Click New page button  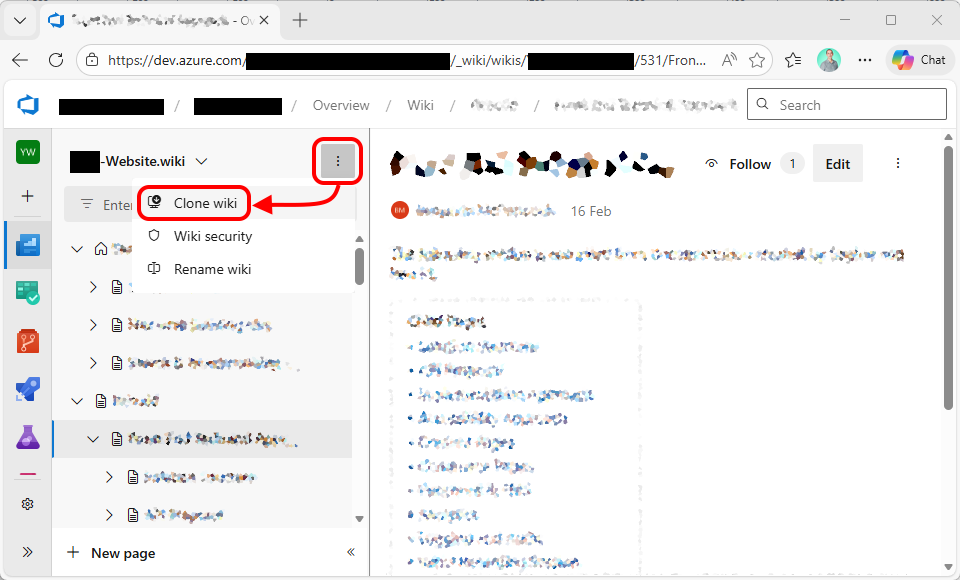[x=112, y=553]
